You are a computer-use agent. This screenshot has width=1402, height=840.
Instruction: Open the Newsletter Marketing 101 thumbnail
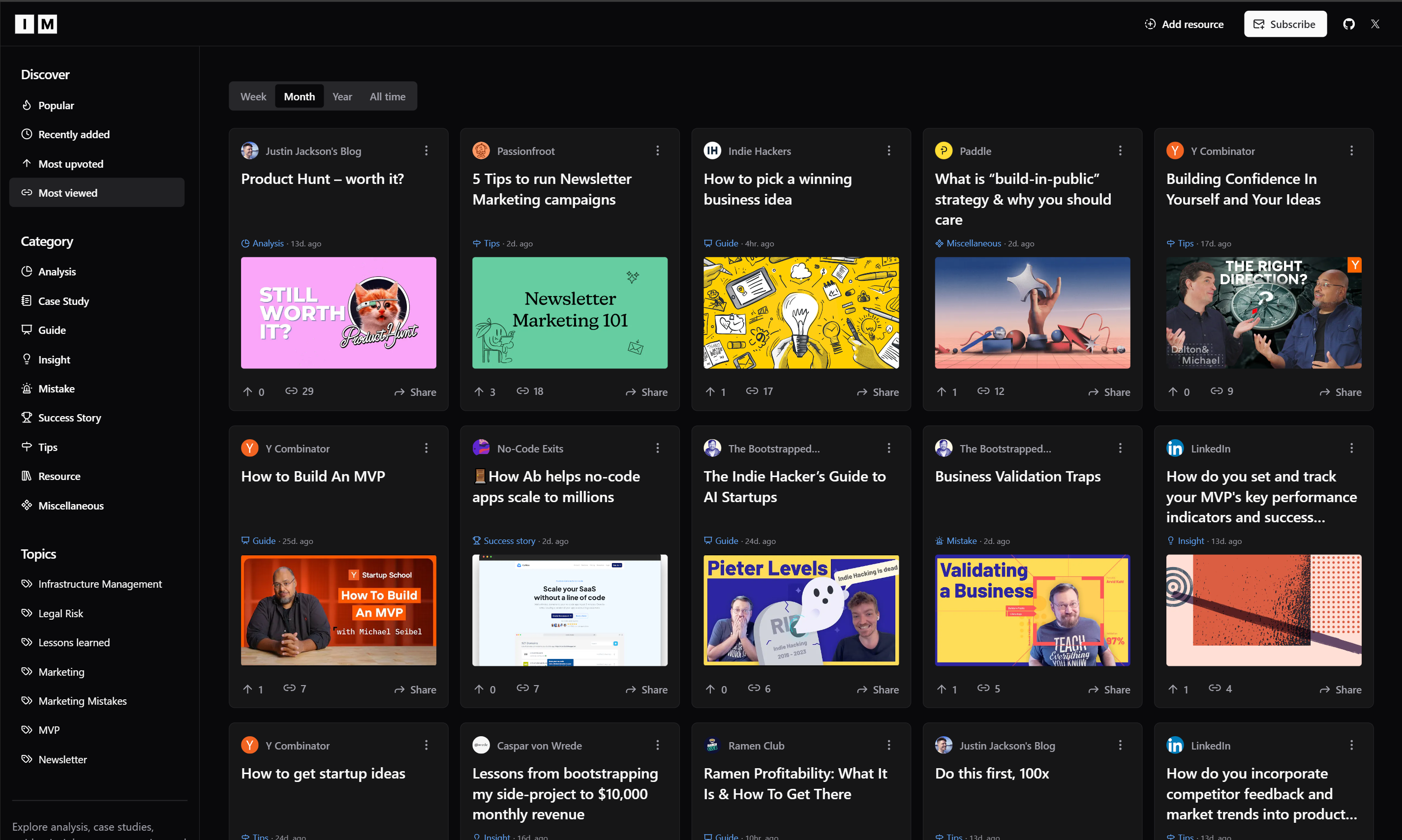(x=570, y=313)
